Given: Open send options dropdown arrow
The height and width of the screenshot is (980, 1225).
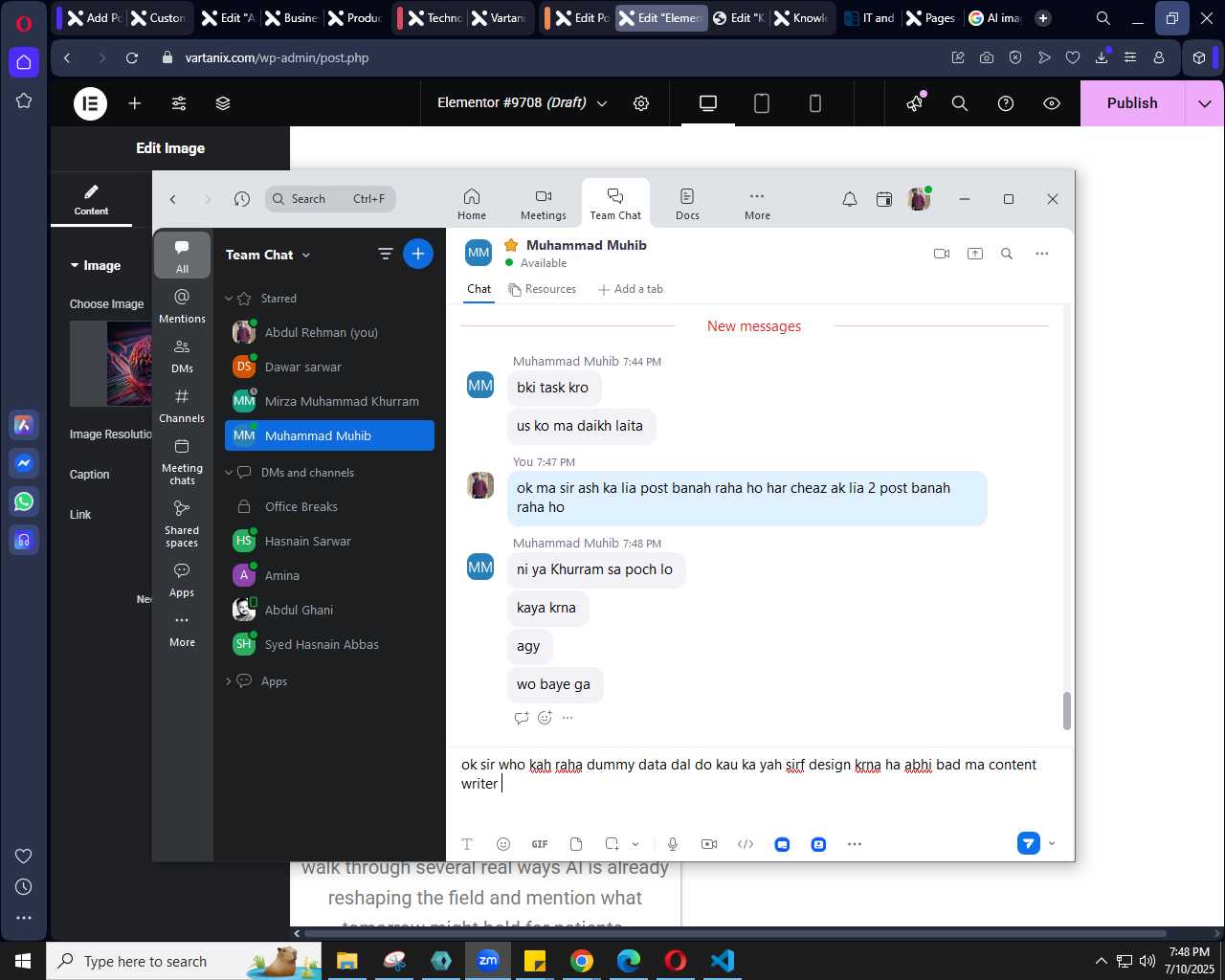Looking at the screenshot, I should (x=1052, y=843).
